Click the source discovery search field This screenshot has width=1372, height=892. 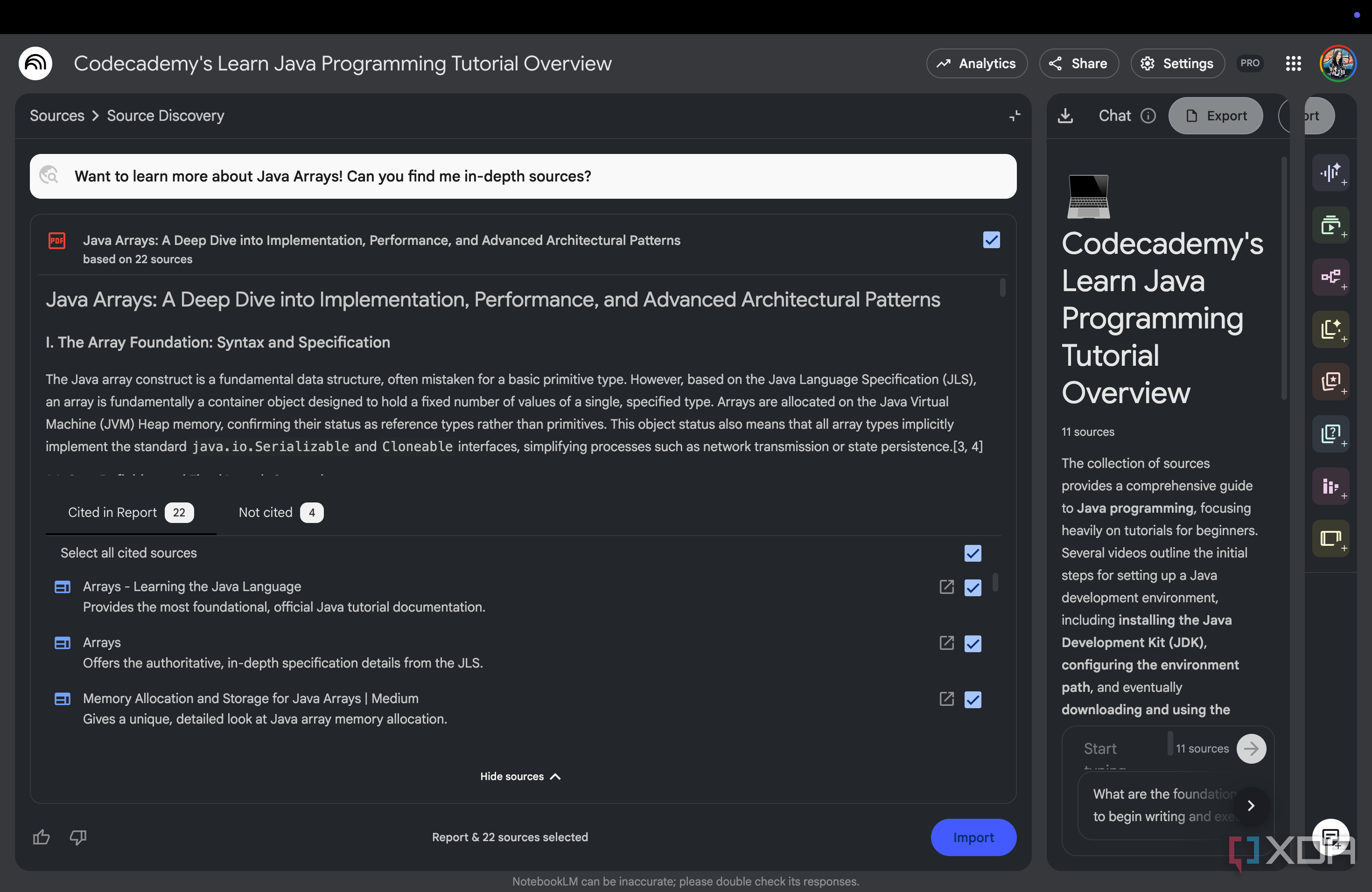523,176
